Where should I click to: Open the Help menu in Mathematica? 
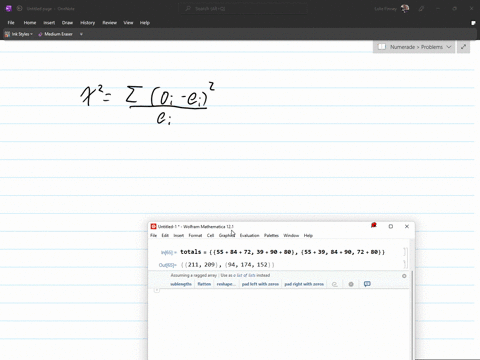pos(308,235)
